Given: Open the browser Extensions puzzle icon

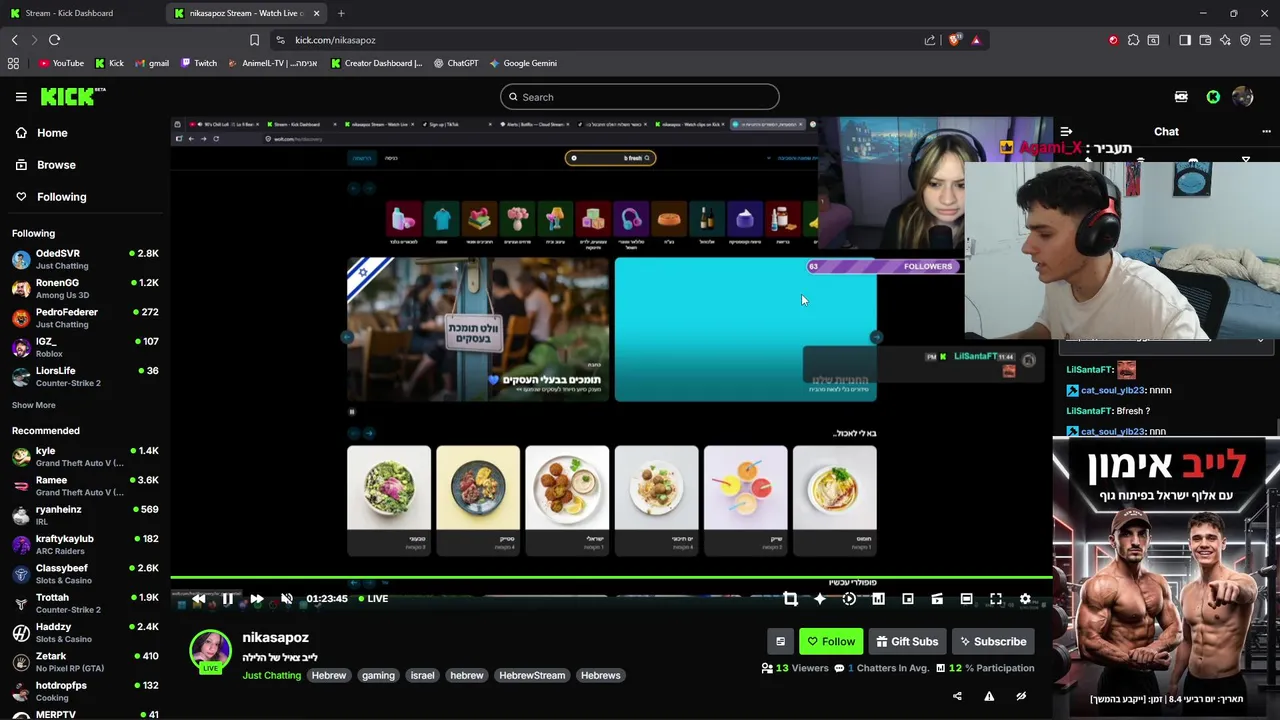Looking at the screenshot, I should (1133, 40).
